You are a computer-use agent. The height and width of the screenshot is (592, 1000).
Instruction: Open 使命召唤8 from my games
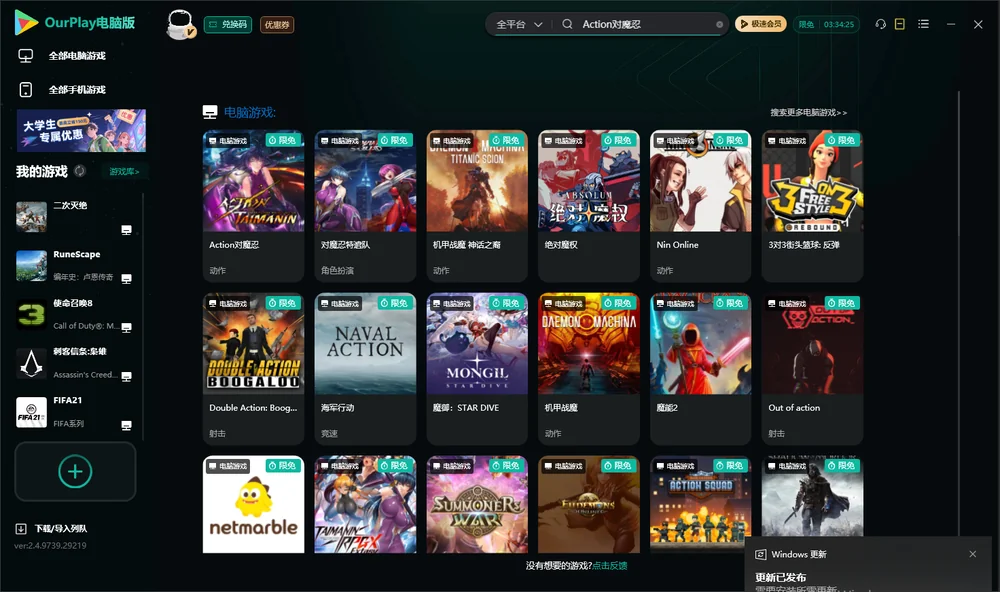coord(75,314)
